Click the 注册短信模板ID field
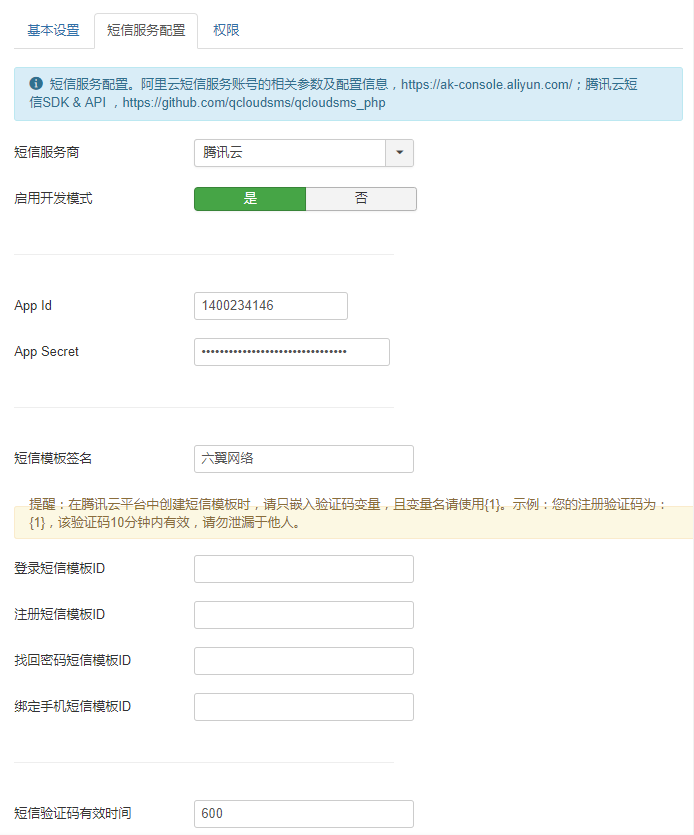This screenshot has width=694, height=835. [x=303, y=614]
